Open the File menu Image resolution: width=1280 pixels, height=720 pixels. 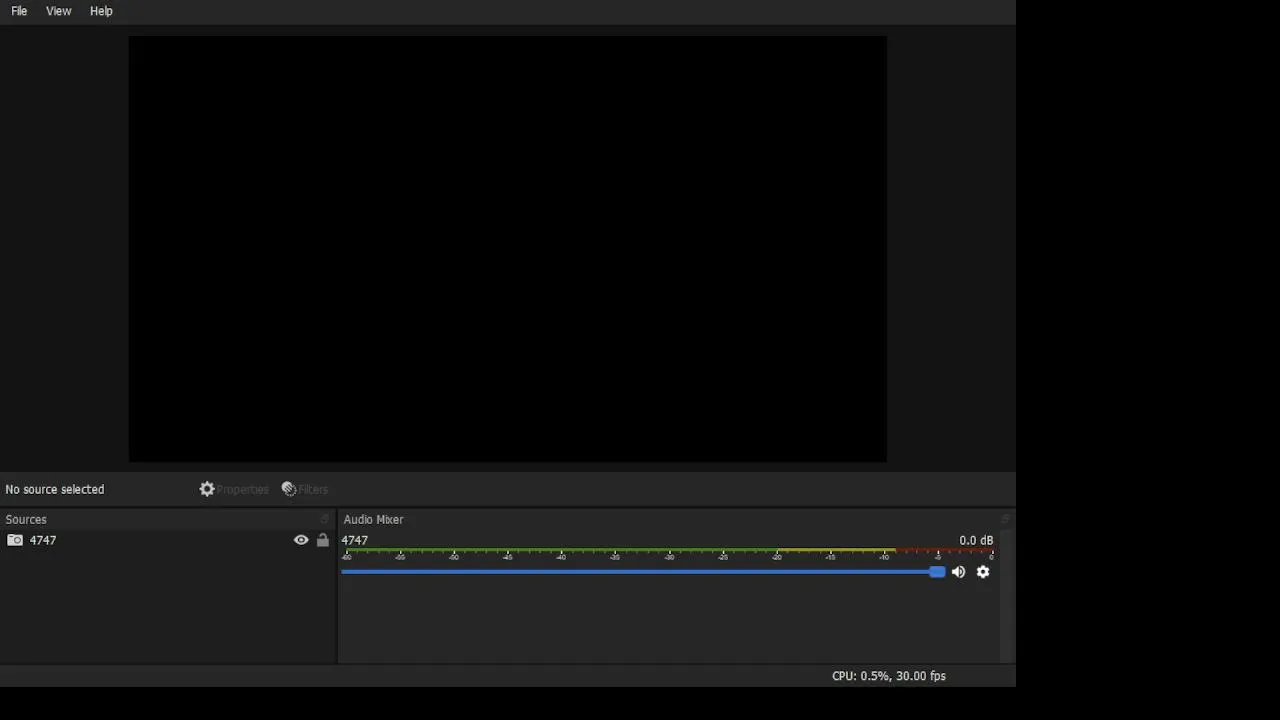(19, 11)
